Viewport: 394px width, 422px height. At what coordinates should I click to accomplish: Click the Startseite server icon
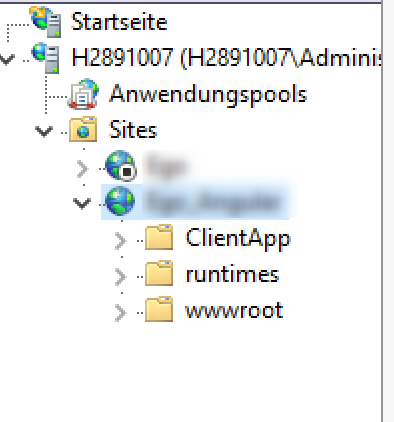pos(46,22)
